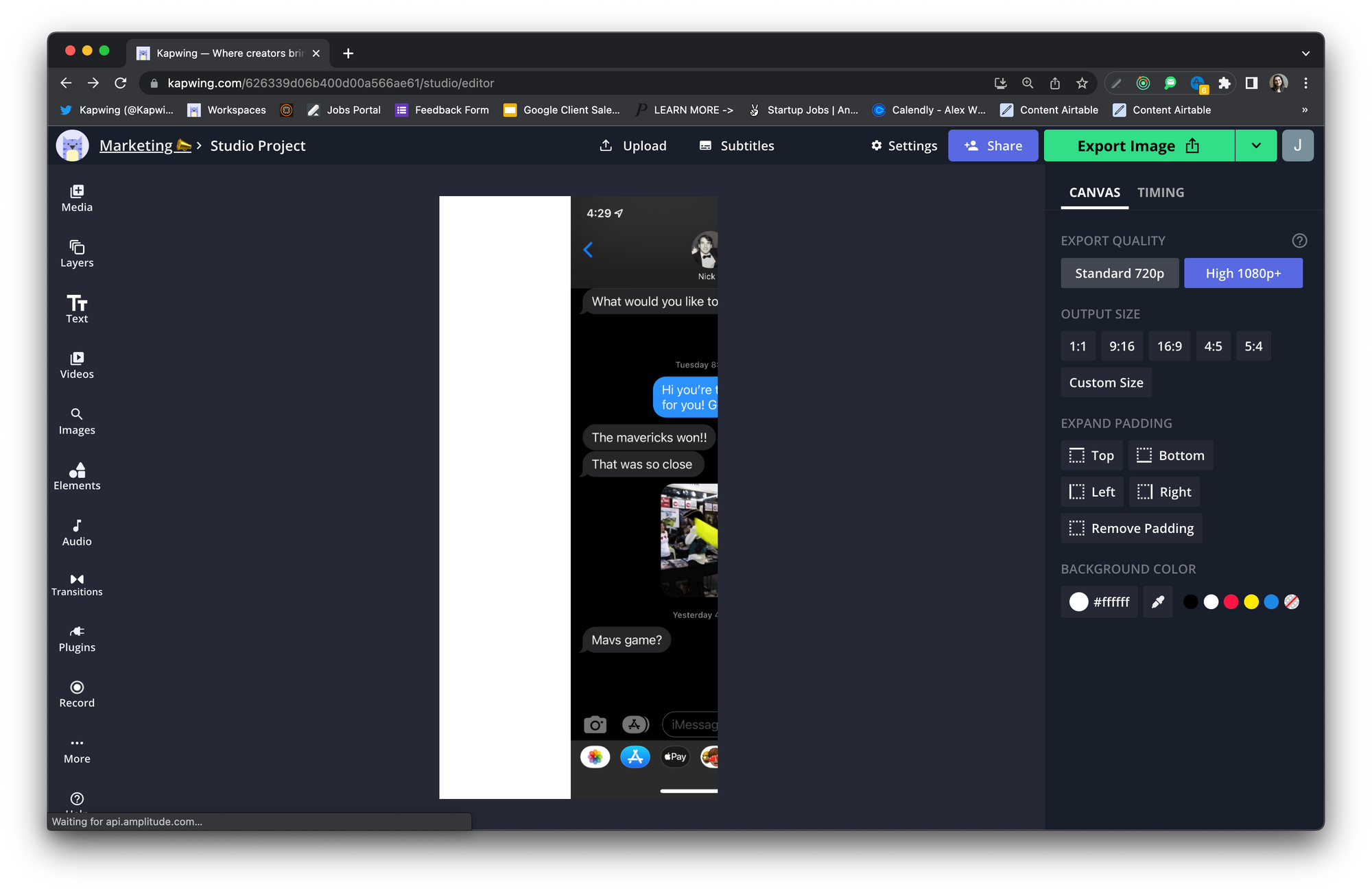1372x893 pixels.
Task: Start Record from the sidebar
Action: (77, 694)
